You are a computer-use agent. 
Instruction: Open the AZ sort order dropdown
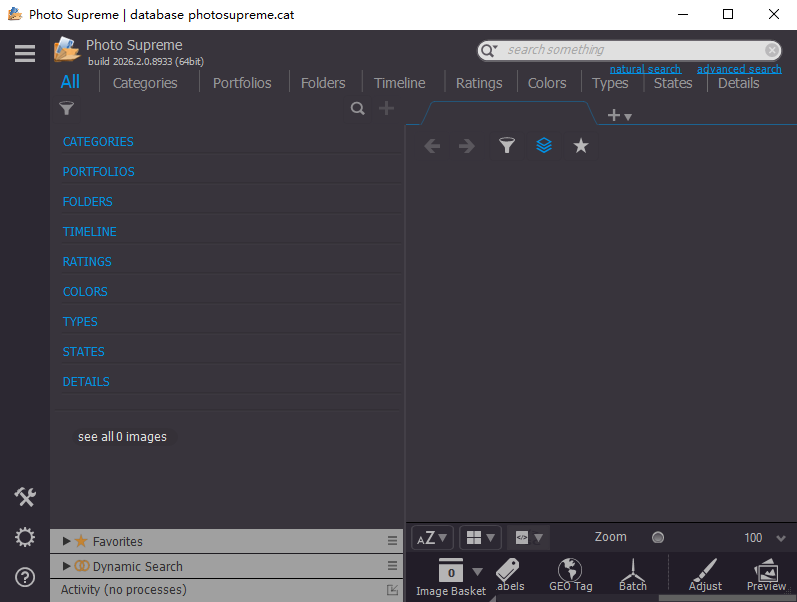[x=432, y=538]
